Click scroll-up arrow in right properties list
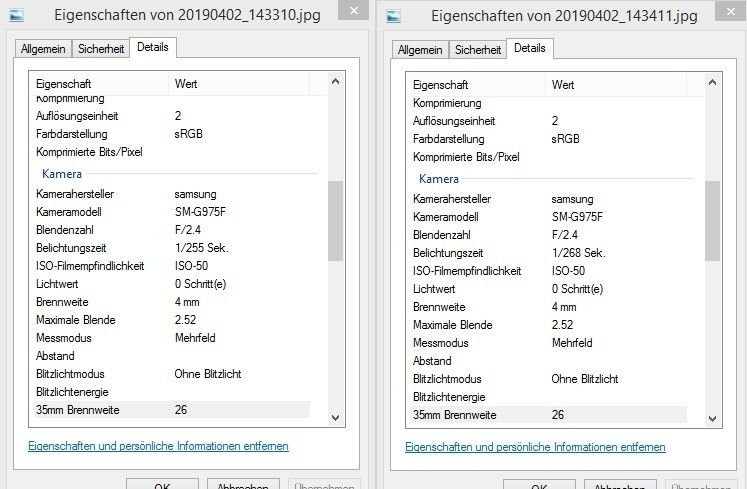The width and height of the screenshot is (747, 489). [713, 82]
